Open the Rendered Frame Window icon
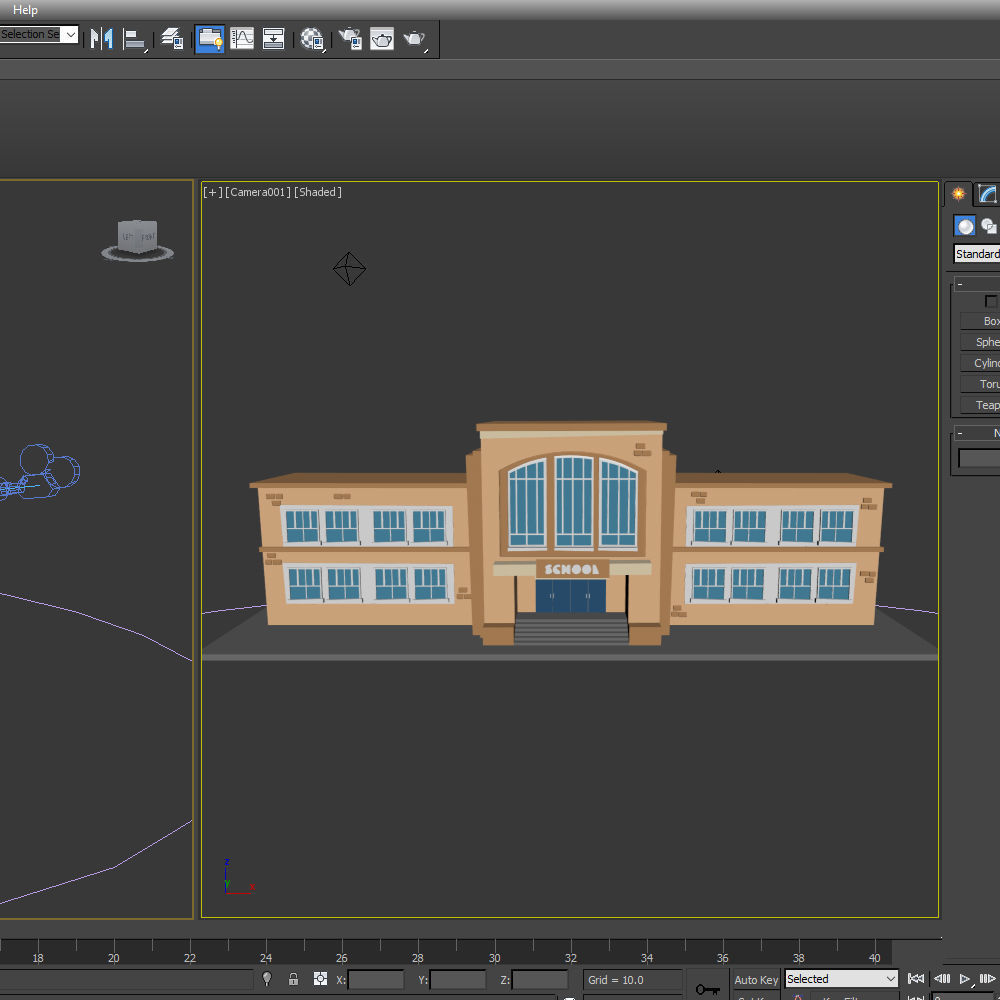 [x=381, y=39]
